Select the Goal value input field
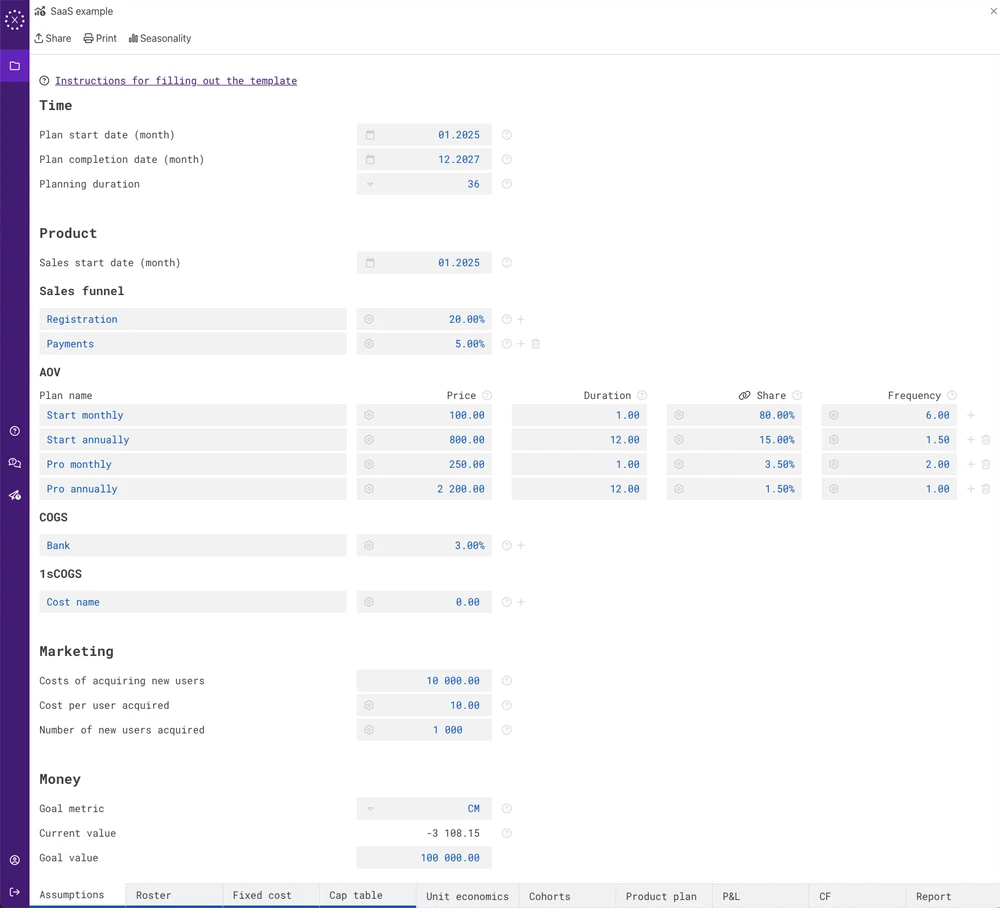This screenshot has height=908, width=1000. [424, 857]
